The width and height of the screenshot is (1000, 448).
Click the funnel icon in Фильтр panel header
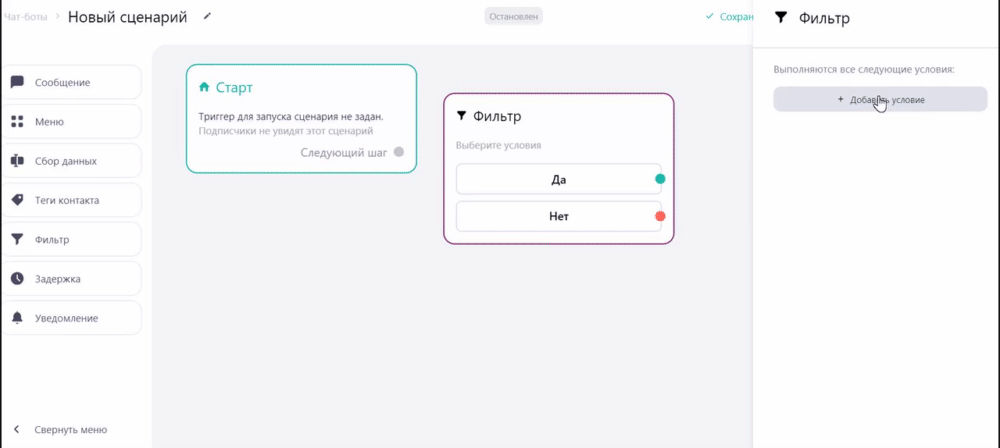[x=781, y=18]
